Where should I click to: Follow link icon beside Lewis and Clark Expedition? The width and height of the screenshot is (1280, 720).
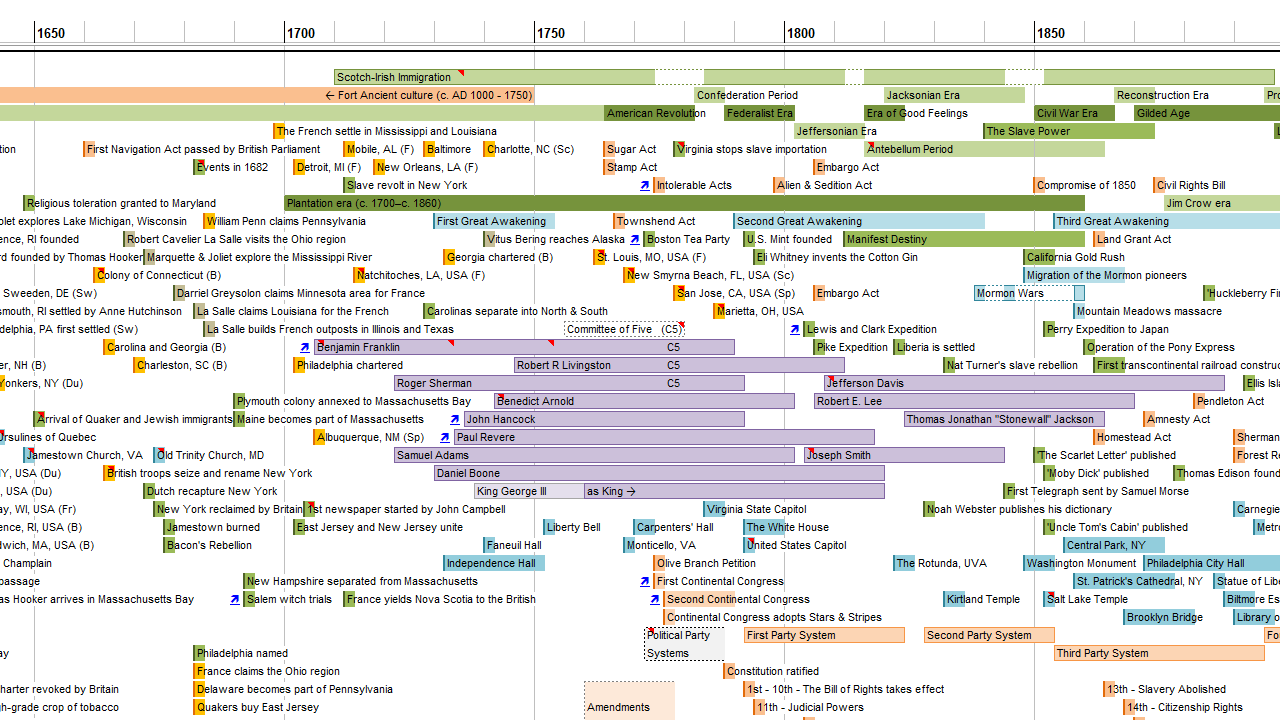(x=795, y=330)
